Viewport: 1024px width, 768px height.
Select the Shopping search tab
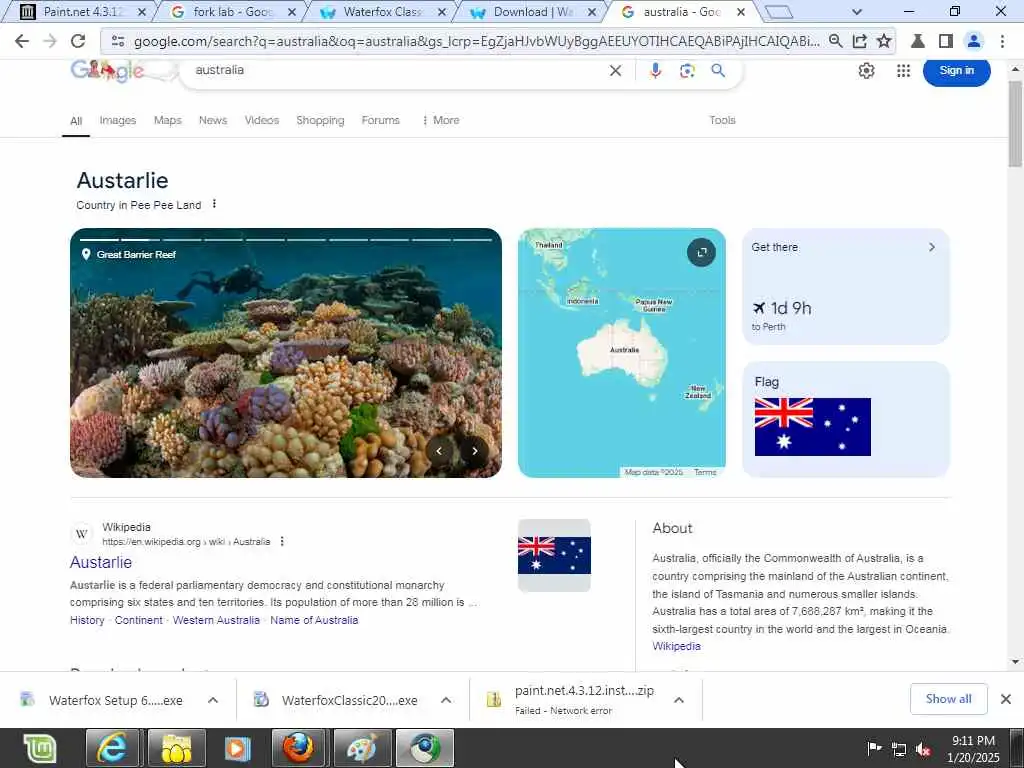320,120
